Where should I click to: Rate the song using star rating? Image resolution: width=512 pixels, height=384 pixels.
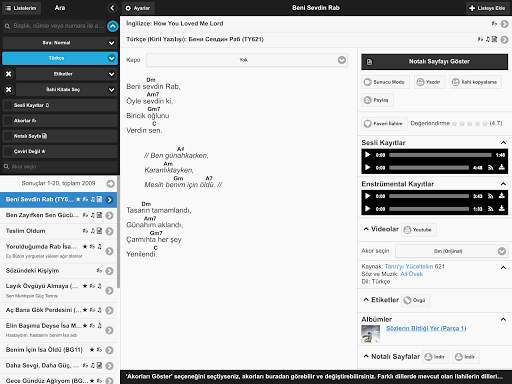[x=470, y=124]
